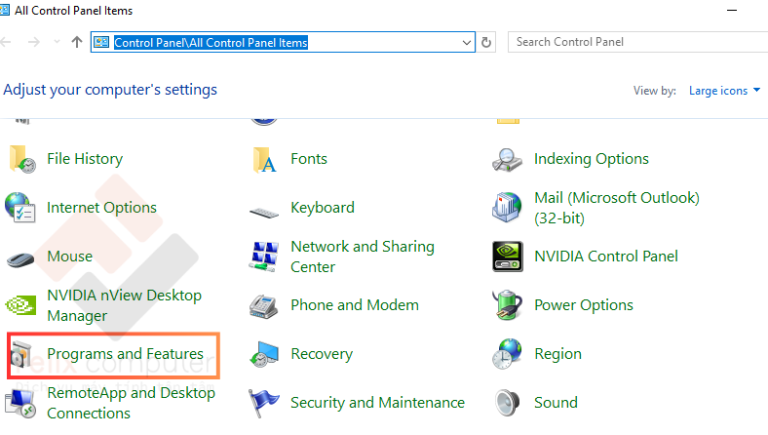
Task: Open the Mail (Microsoft Outlook) icon
Action: pos(507,208)
